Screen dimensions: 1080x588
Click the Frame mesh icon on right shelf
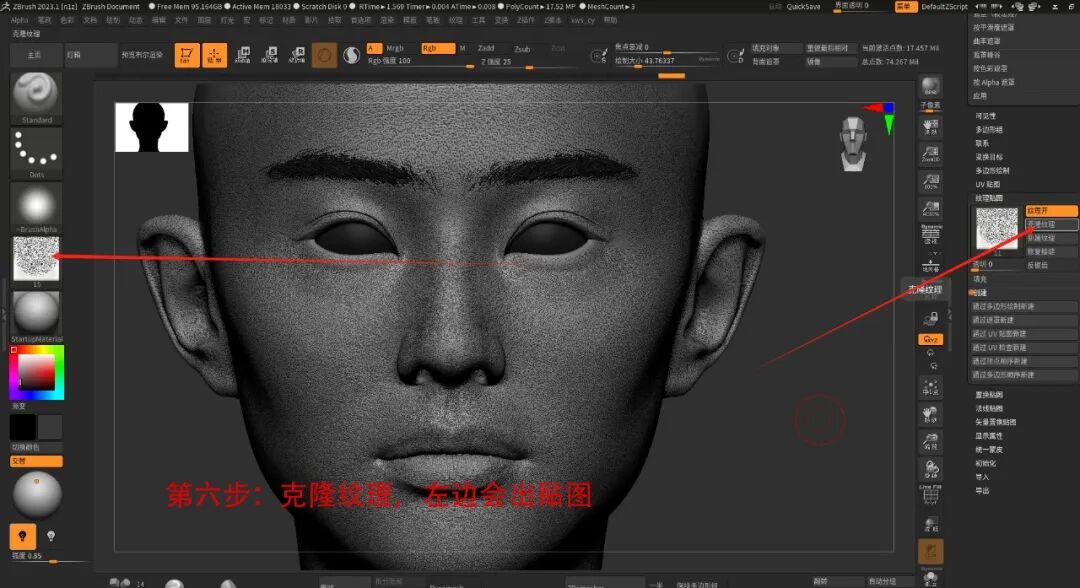tap(929, 388)
